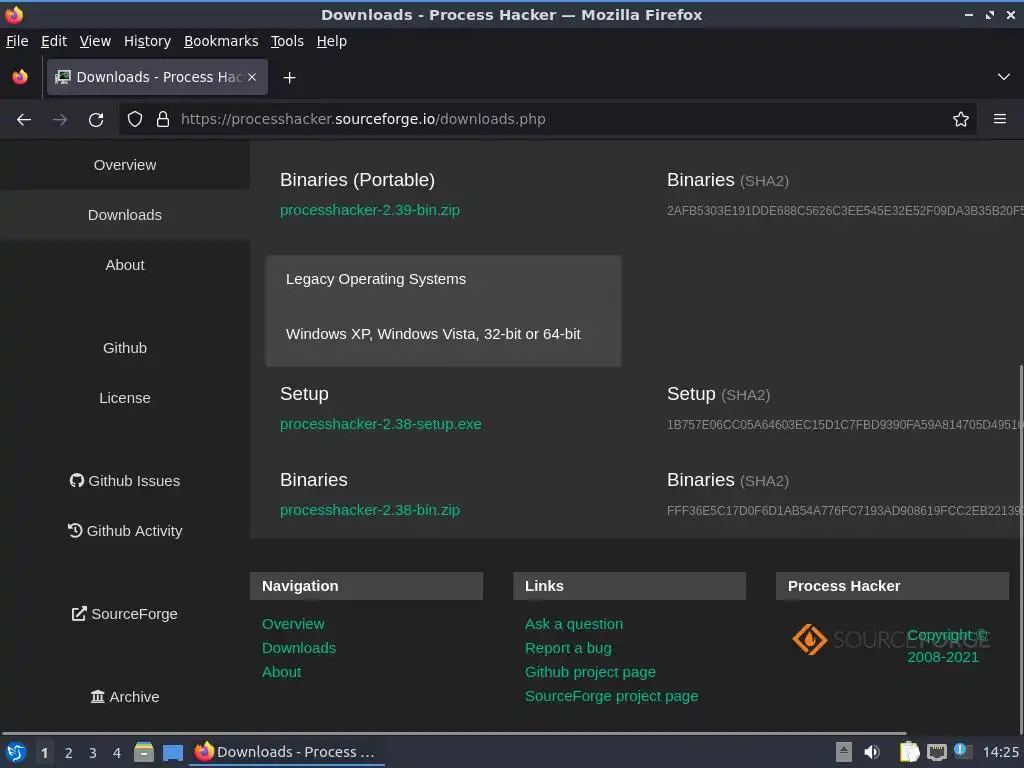Open the Ask a question link
The image size is (1024, 768).
point(574,624)
